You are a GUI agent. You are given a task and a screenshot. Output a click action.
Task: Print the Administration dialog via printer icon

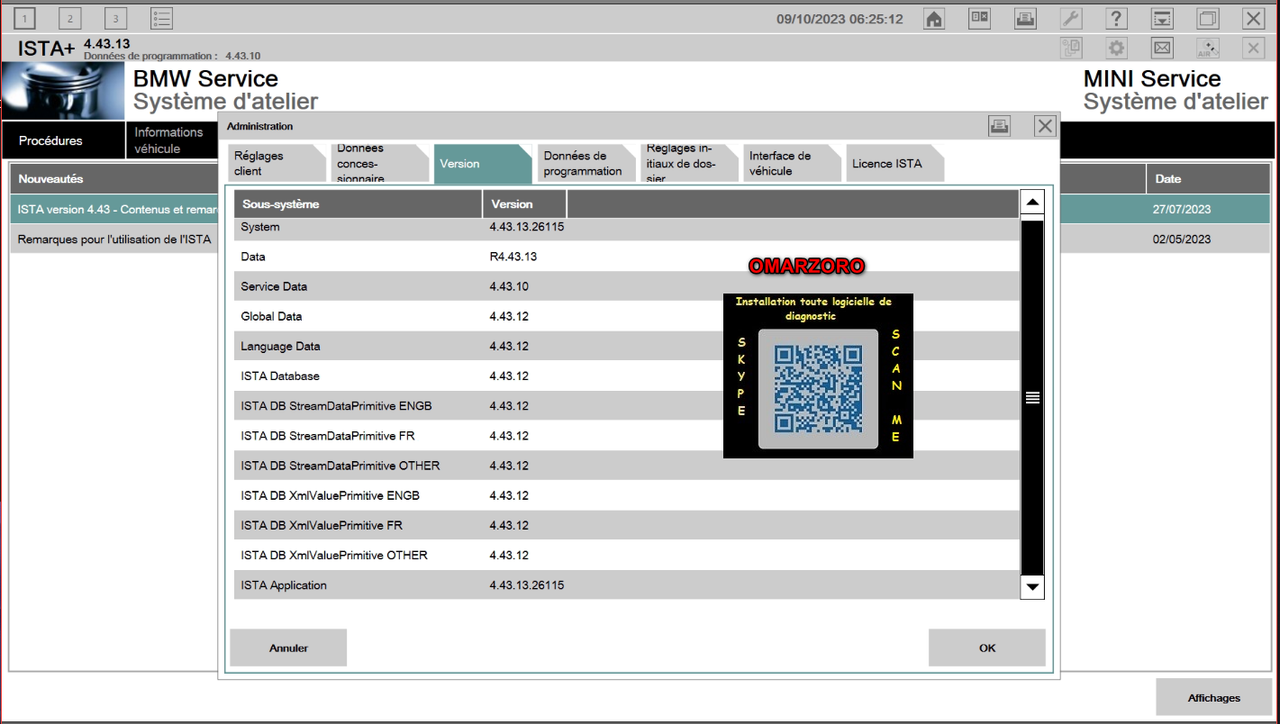coord(999,126)
